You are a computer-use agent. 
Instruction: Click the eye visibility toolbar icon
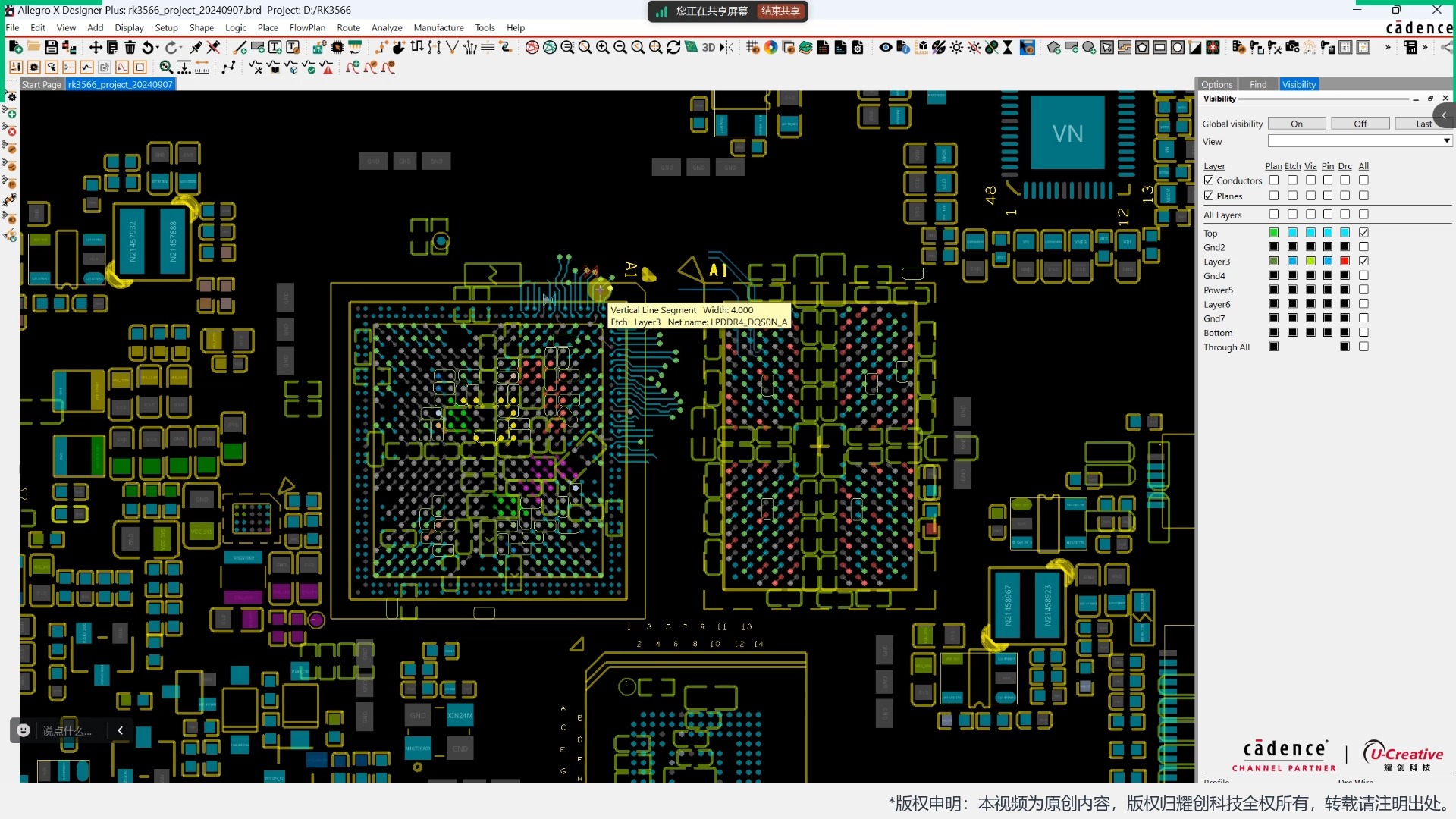885,47
